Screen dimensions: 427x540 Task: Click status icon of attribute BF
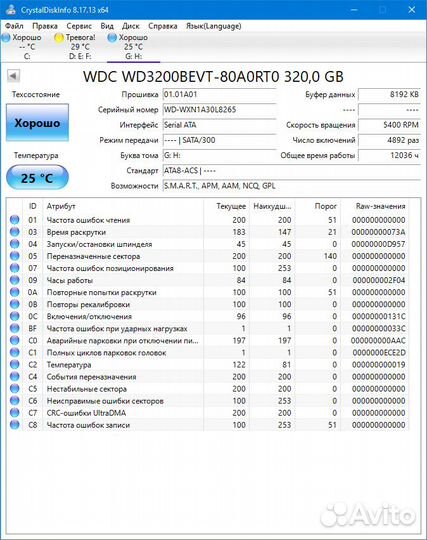14,328
